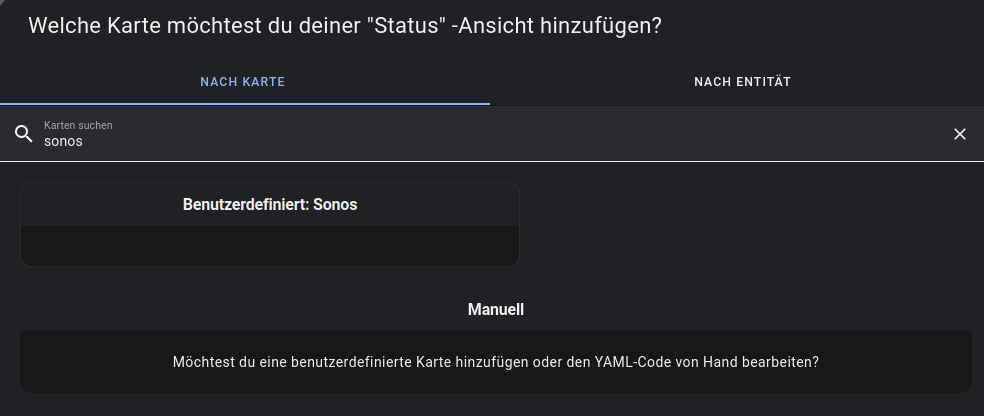Click the empty search bar area left of X
The height and width of the screenshot is (416, 984).
click(600, 134)
